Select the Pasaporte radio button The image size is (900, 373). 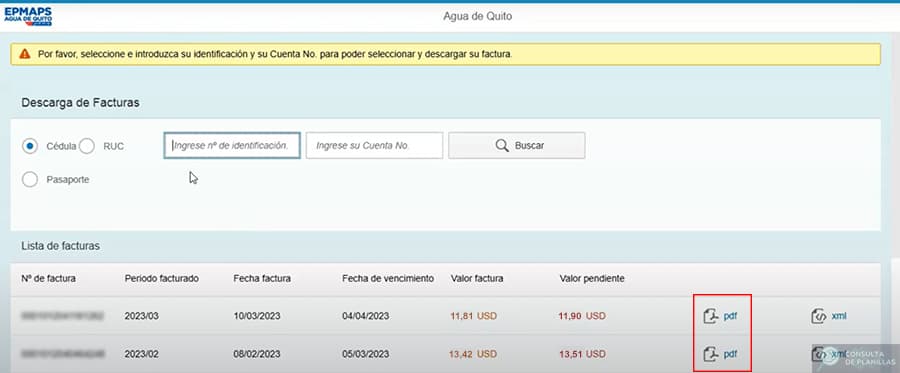(30, 180)
